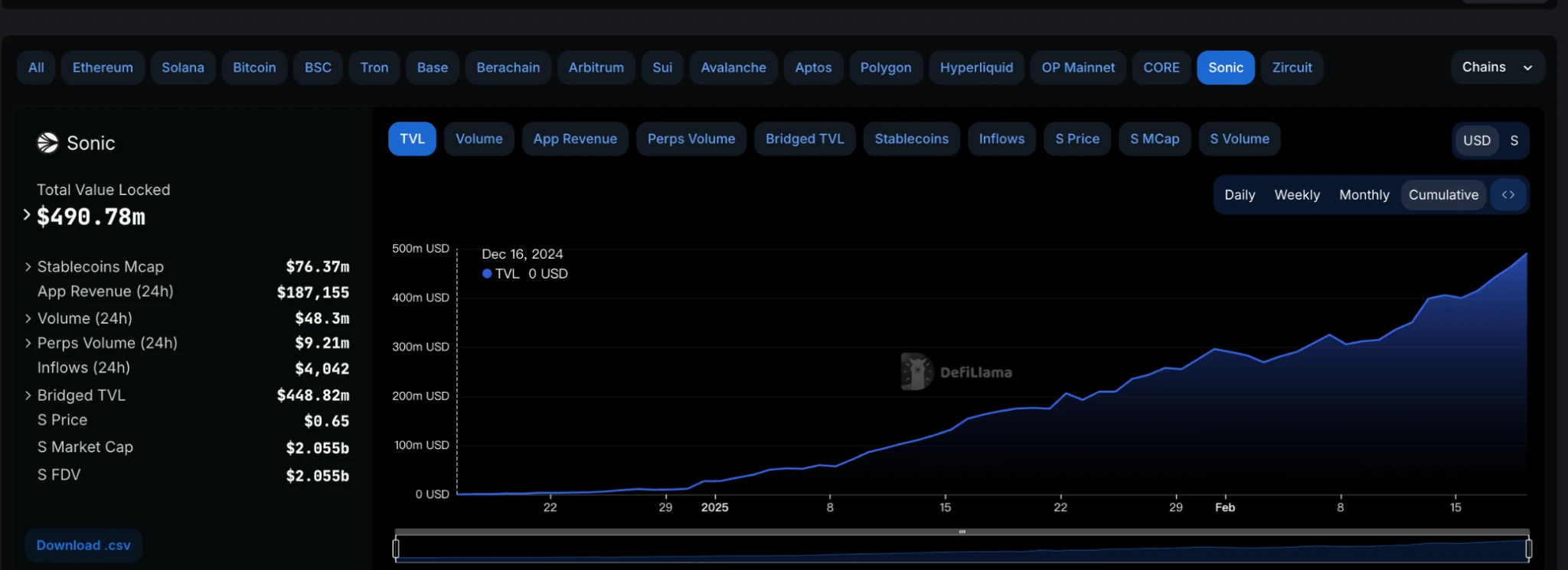Click the embed code brackets icon
Viewport: 1568px width, 570px height.
tap(1508, 195)
